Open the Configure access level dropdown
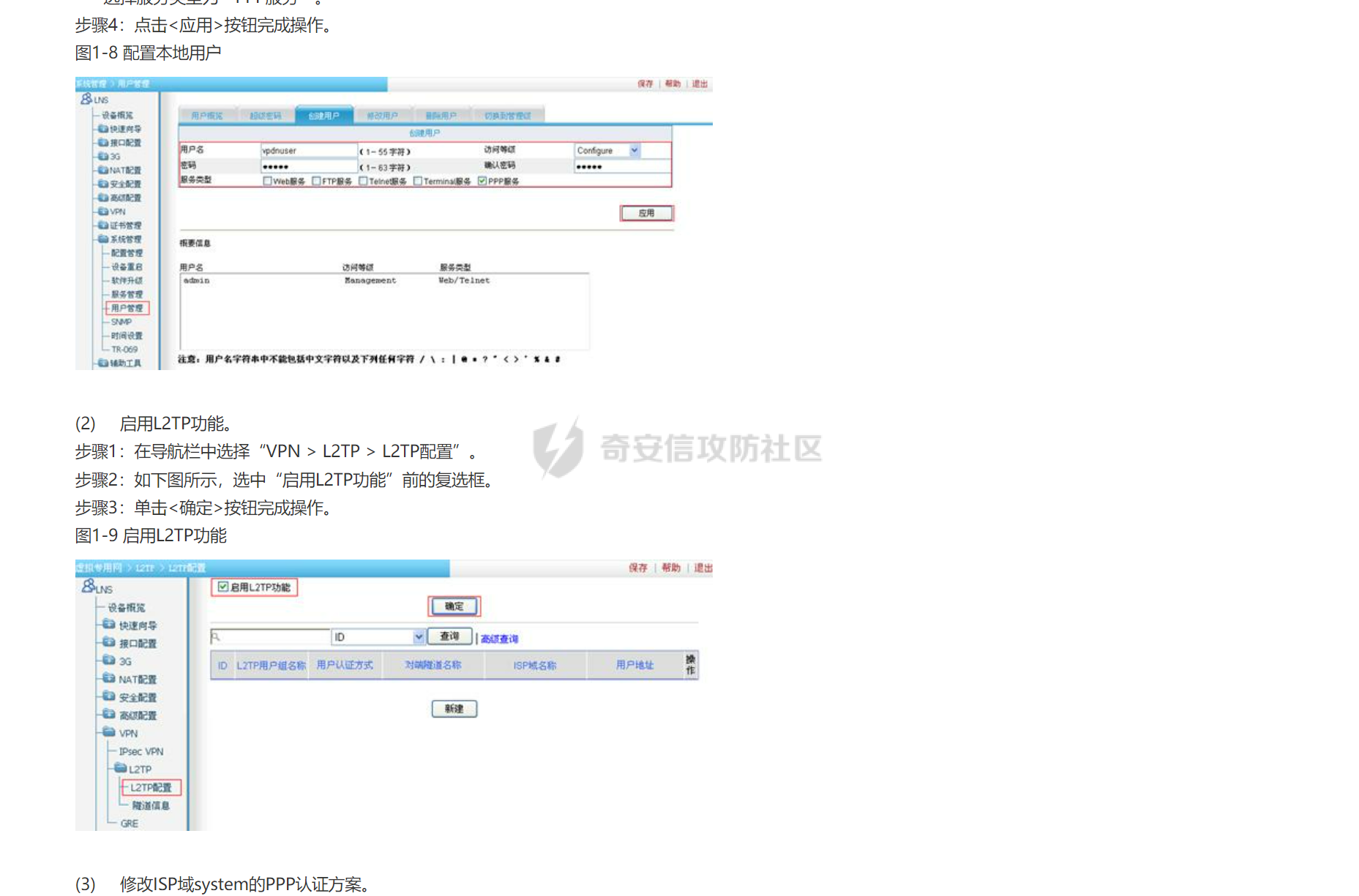 [x=634, y=150]
